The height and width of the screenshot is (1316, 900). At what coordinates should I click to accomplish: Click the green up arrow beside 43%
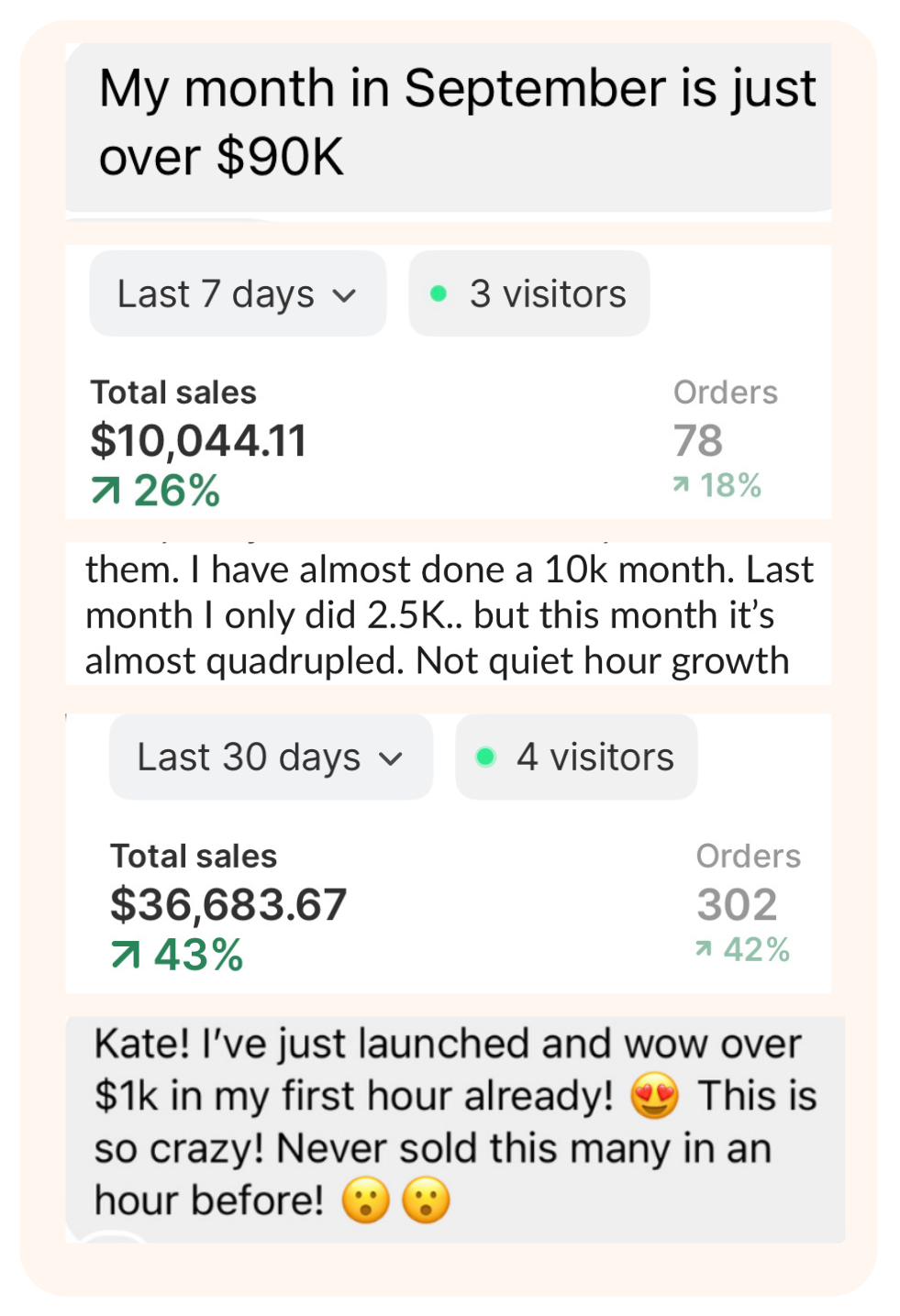[126, 956]
